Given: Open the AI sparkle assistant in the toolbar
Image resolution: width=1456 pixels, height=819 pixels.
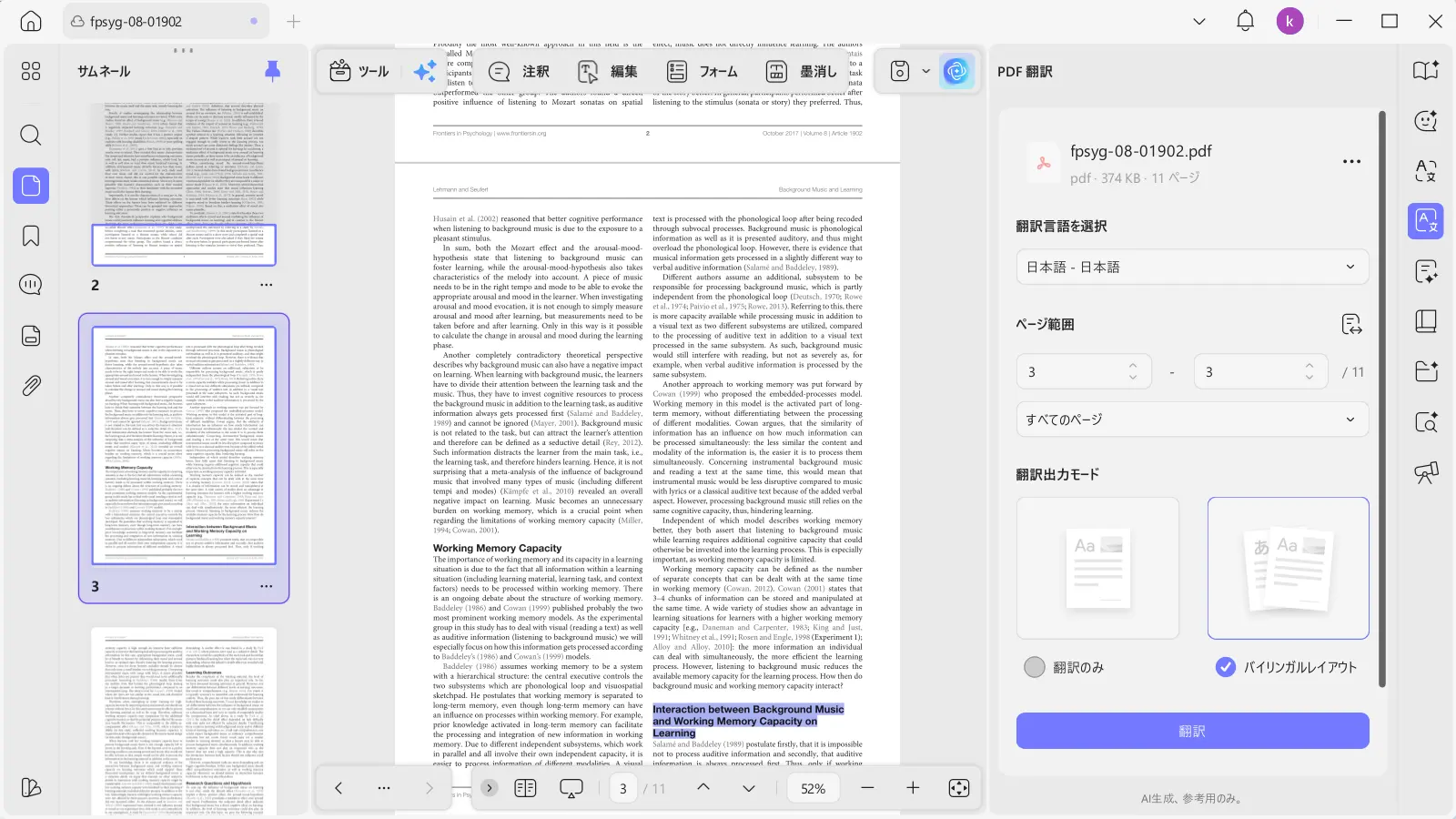Looking at the screenshot, I should coord(424,71).
